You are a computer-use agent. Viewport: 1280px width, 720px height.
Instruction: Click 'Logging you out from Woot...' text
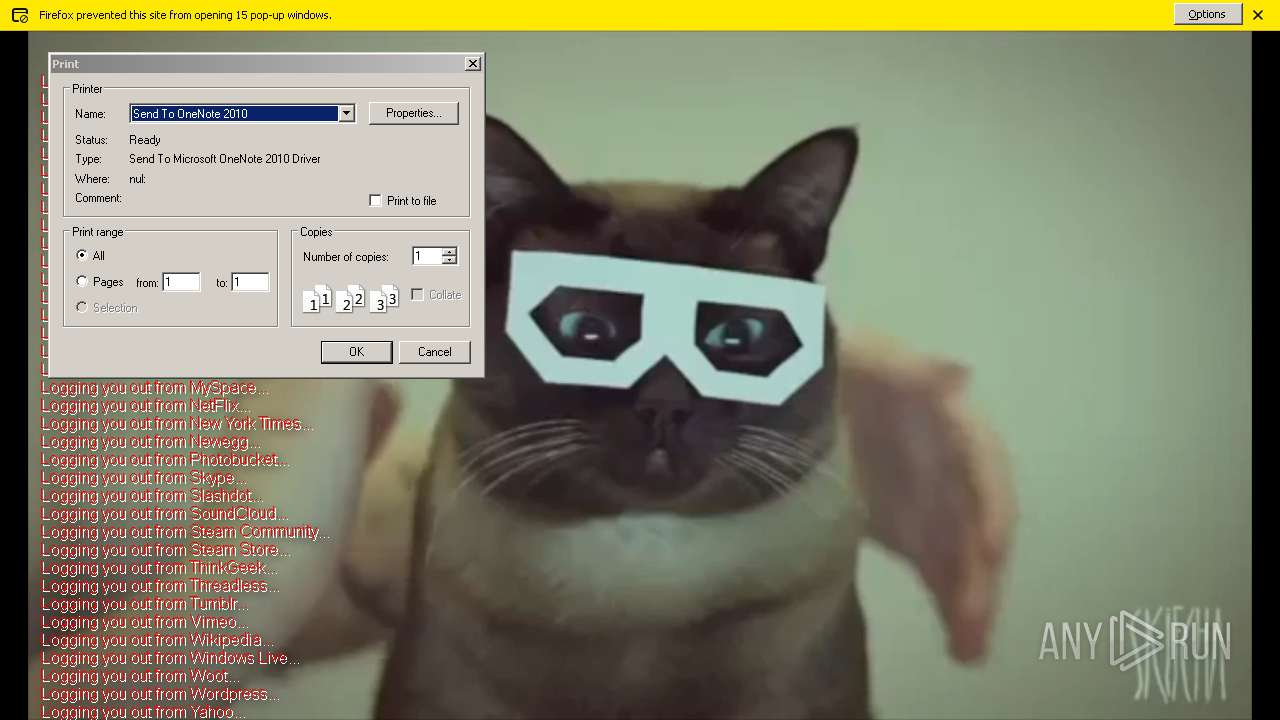[141, 676]
